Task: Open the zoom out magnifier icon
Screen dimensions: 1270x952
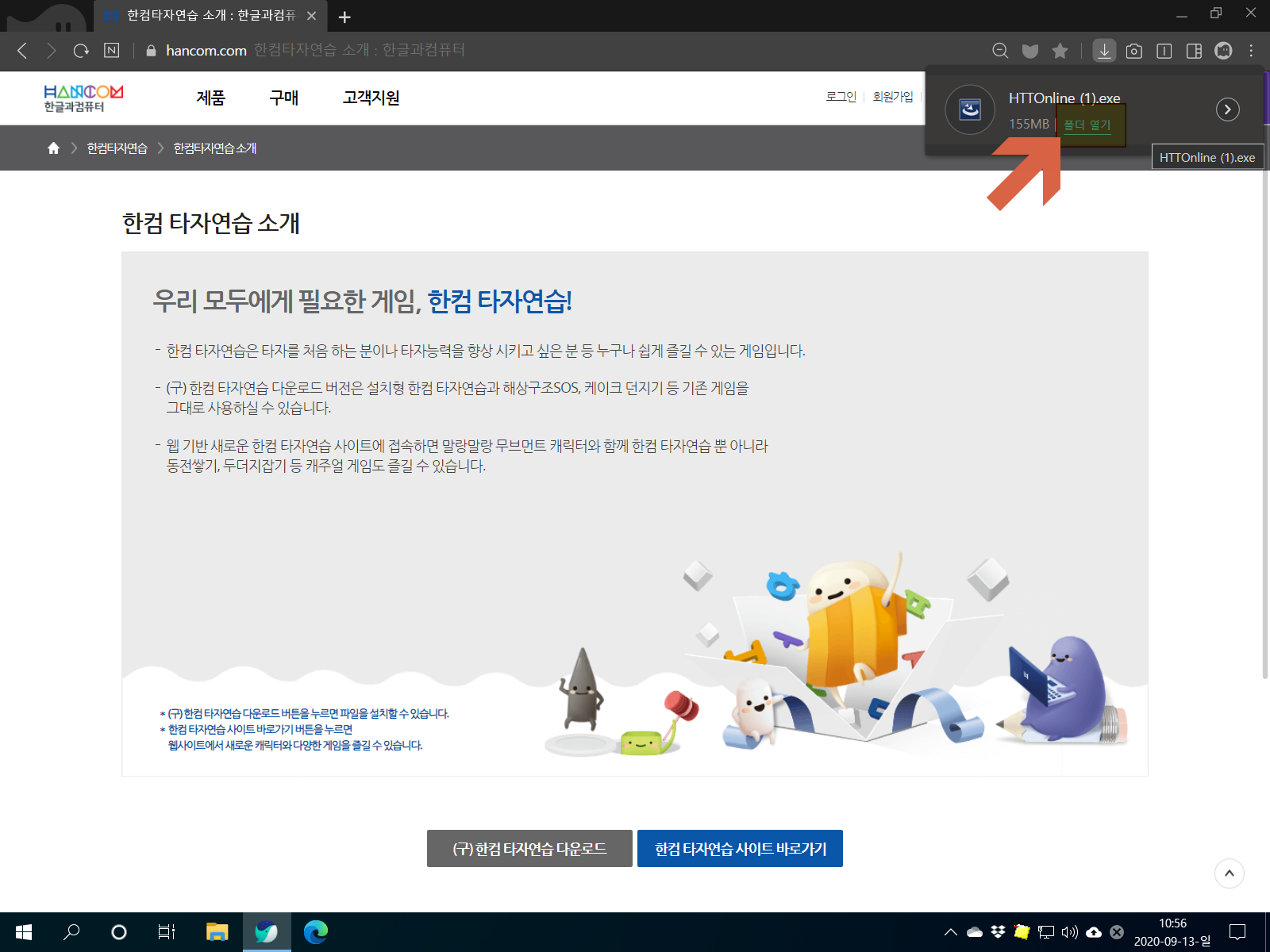Action: pyautogui.click(x=1000, y=51)
